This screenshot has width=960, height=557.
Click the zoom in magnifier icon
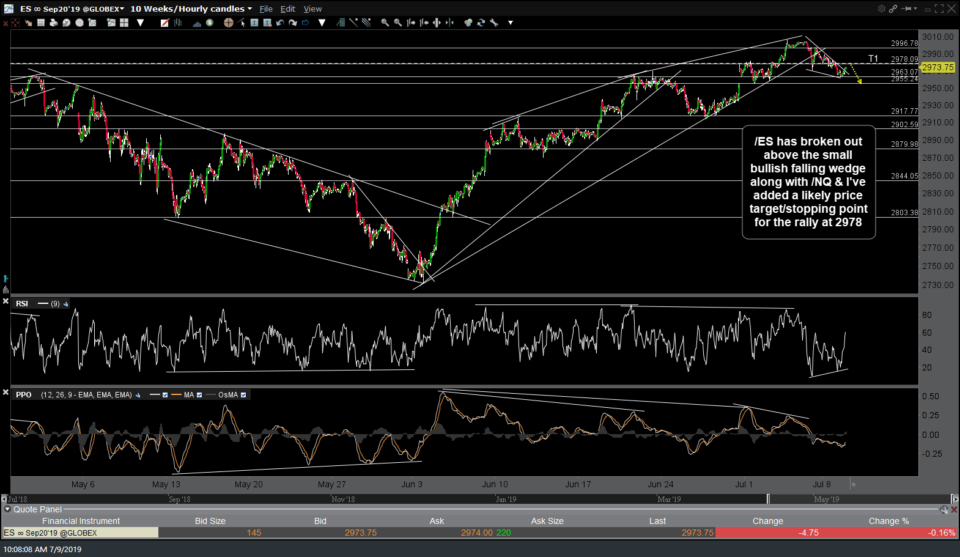point(384,23)
